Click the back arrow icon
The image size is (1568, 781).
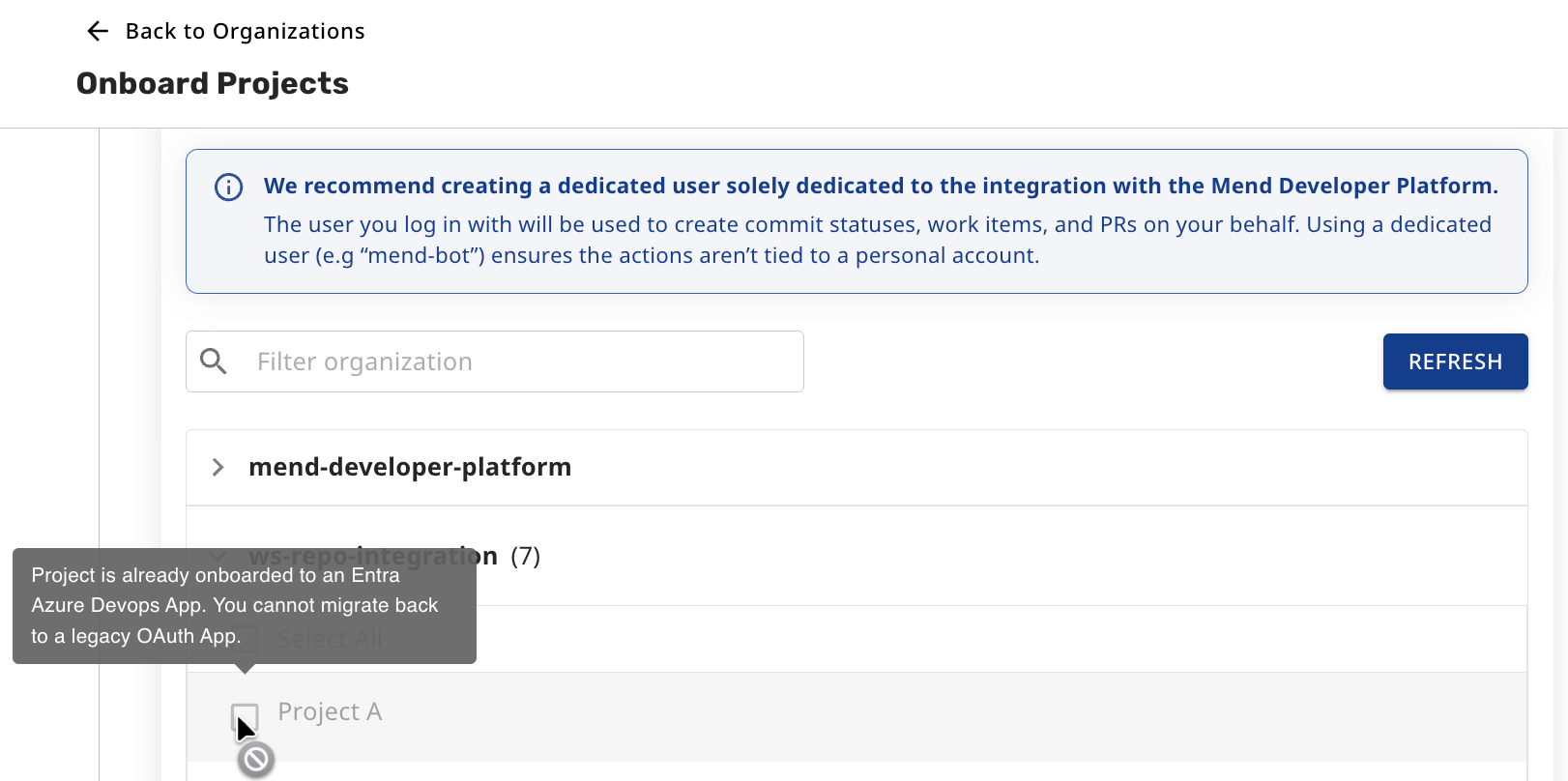coord(98,31)
